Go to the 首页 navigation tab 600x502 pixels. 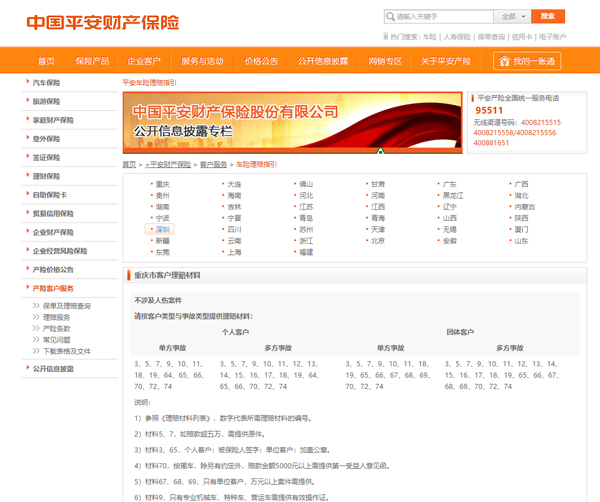click(x=46, y=61)
